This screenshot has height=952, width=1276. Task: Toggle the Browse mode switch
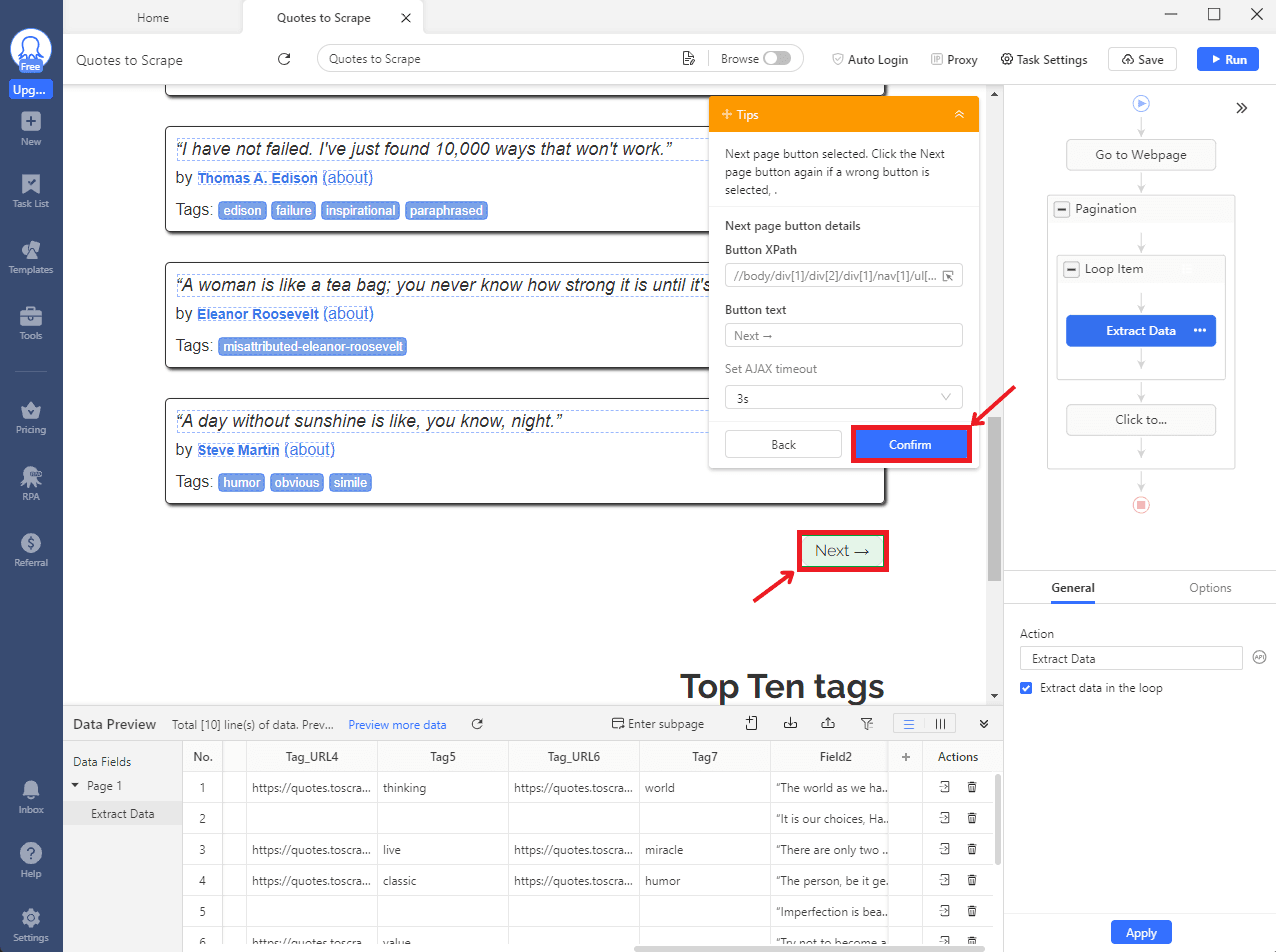click(x=776, y=59)
